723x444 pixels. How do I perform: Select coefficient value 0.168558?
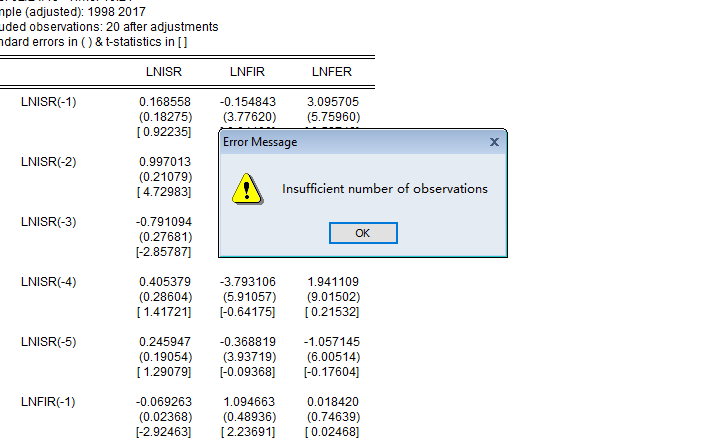point(165,102)
